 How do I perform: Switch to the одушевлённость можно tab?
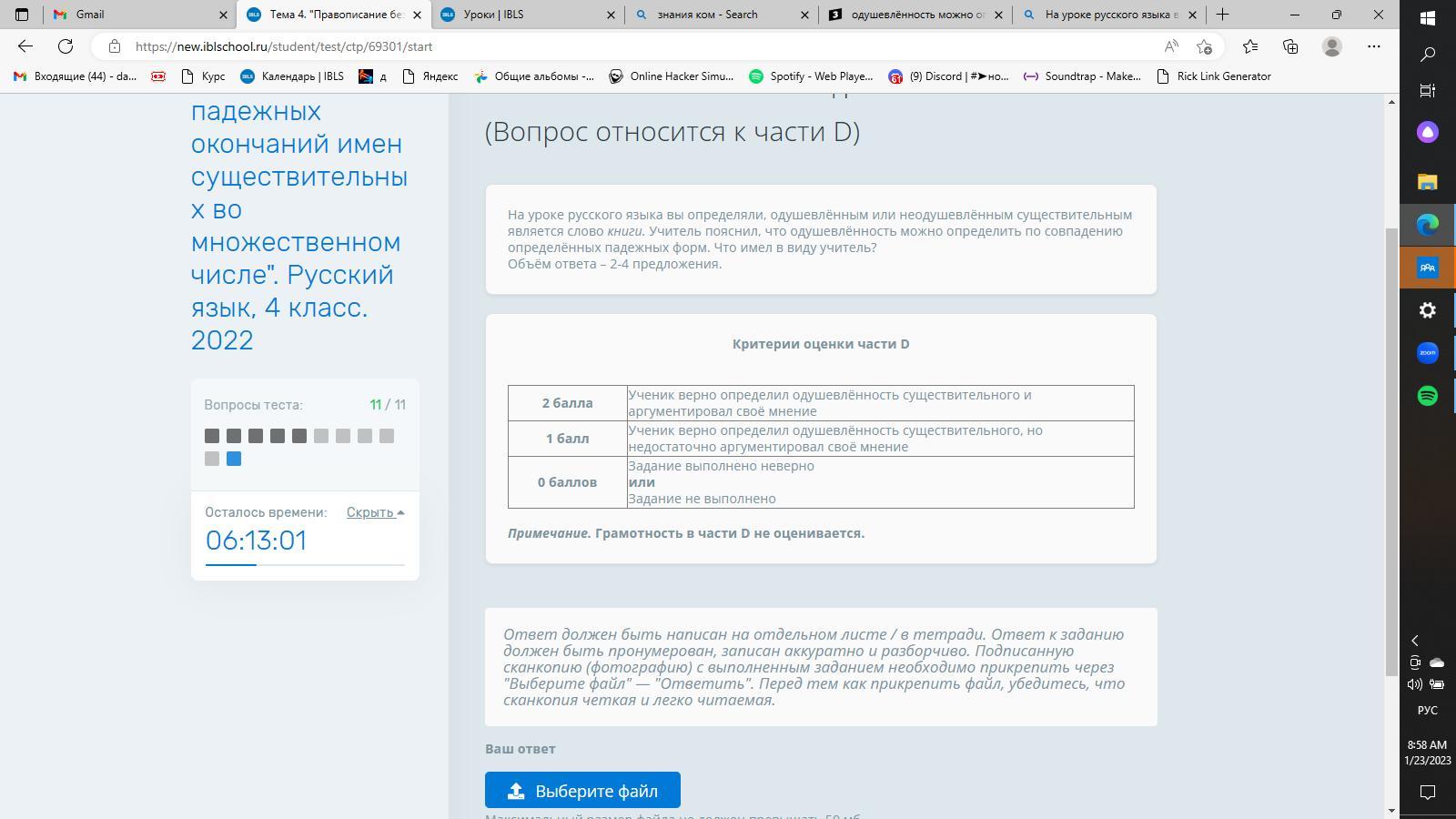tap(915, 15)
